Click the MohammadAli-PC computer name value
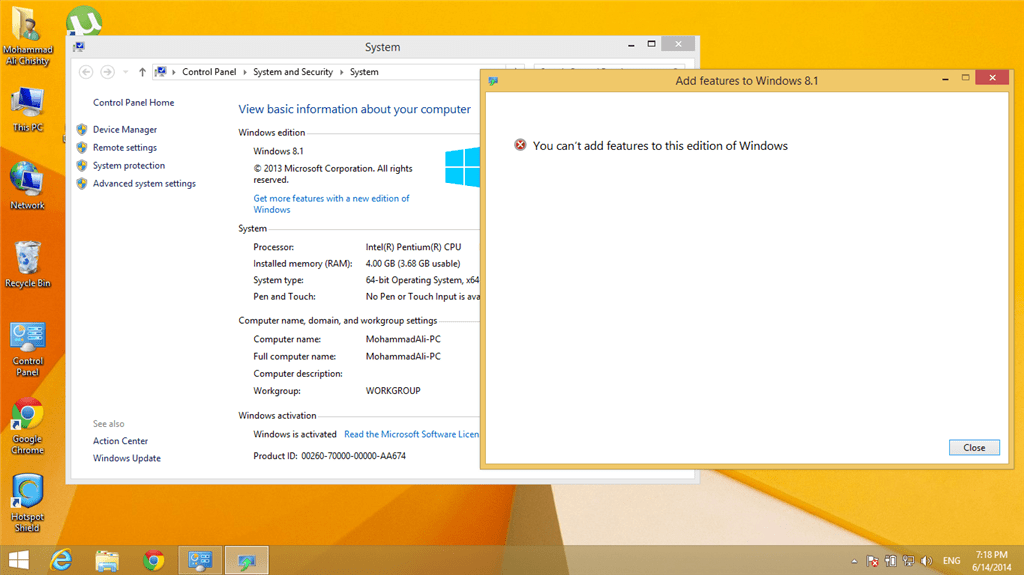 pyautogui.click(x=403, y=339)
